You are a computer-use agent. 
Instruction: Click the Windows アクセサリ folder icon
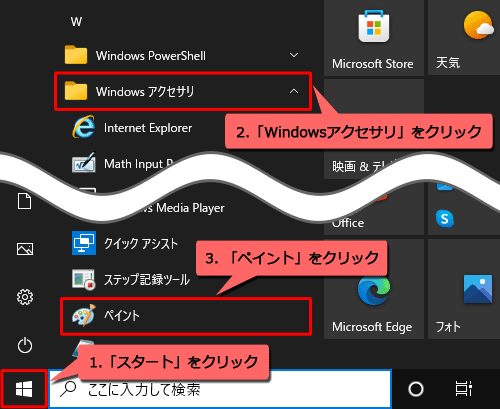point(76,91)
